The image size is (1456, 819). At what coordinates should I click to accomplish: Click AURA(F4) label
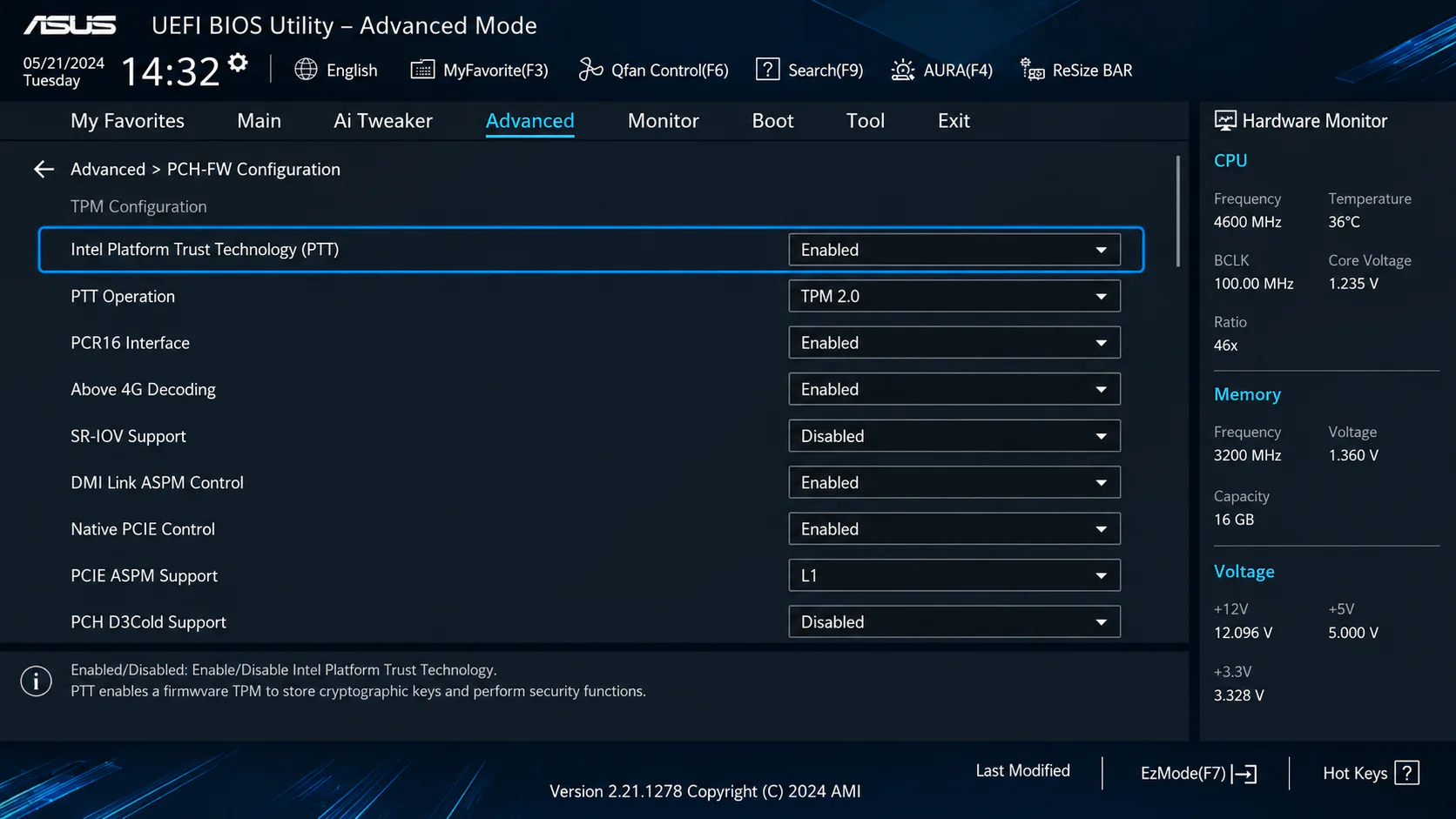coord(958,70)
